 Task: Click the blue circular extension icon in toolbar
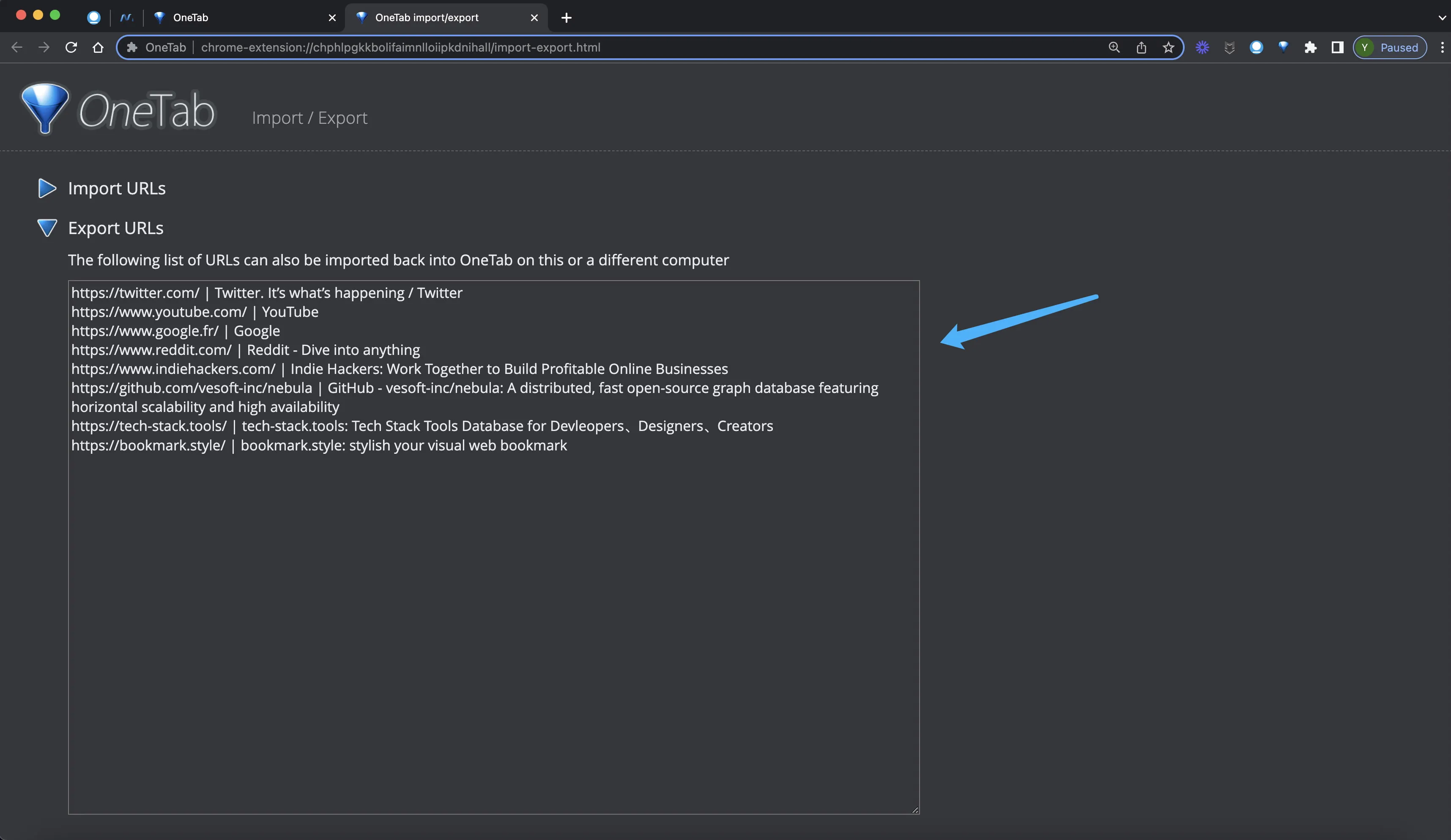tap(1257, 48)
